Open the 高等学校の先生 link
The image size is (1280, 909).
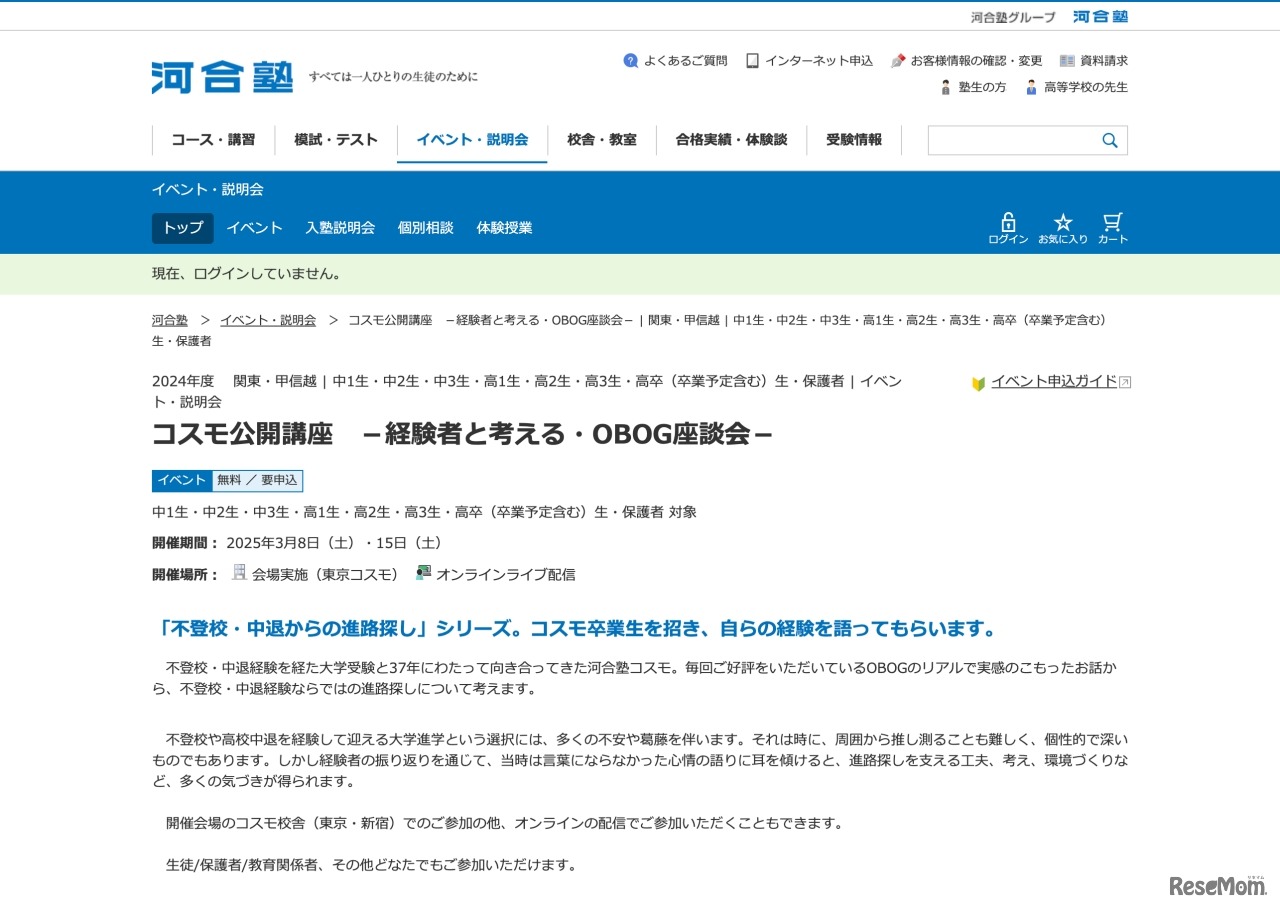[x=1085, y=87]
